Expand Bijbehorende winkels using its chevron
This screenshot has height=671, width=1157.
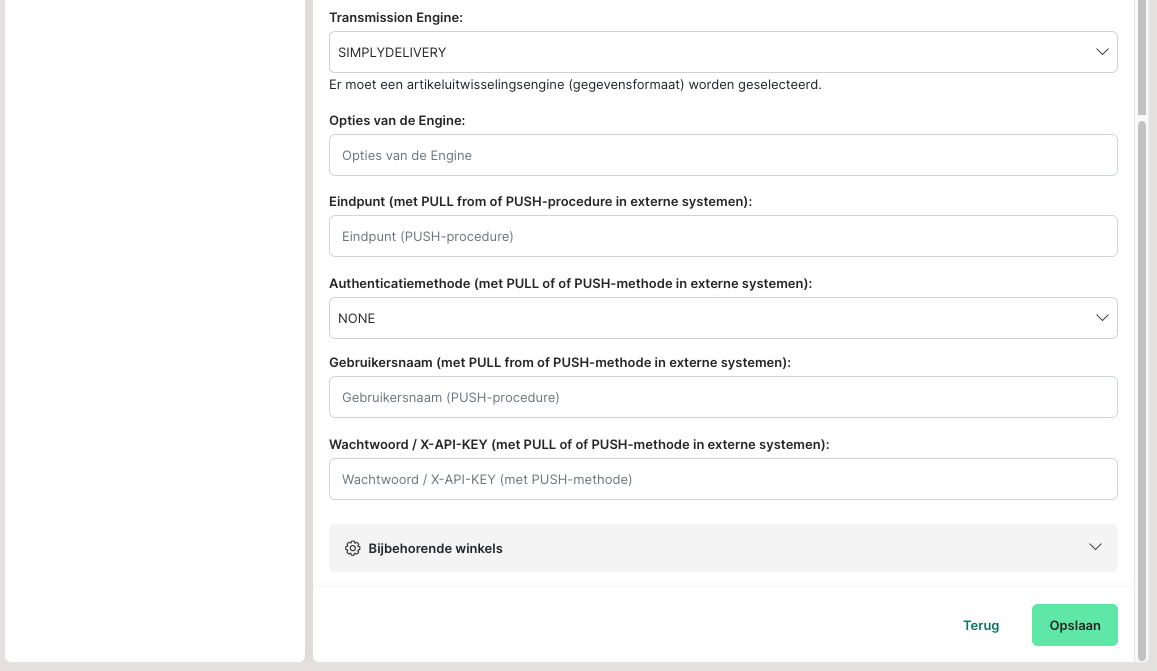(1095, 547)
